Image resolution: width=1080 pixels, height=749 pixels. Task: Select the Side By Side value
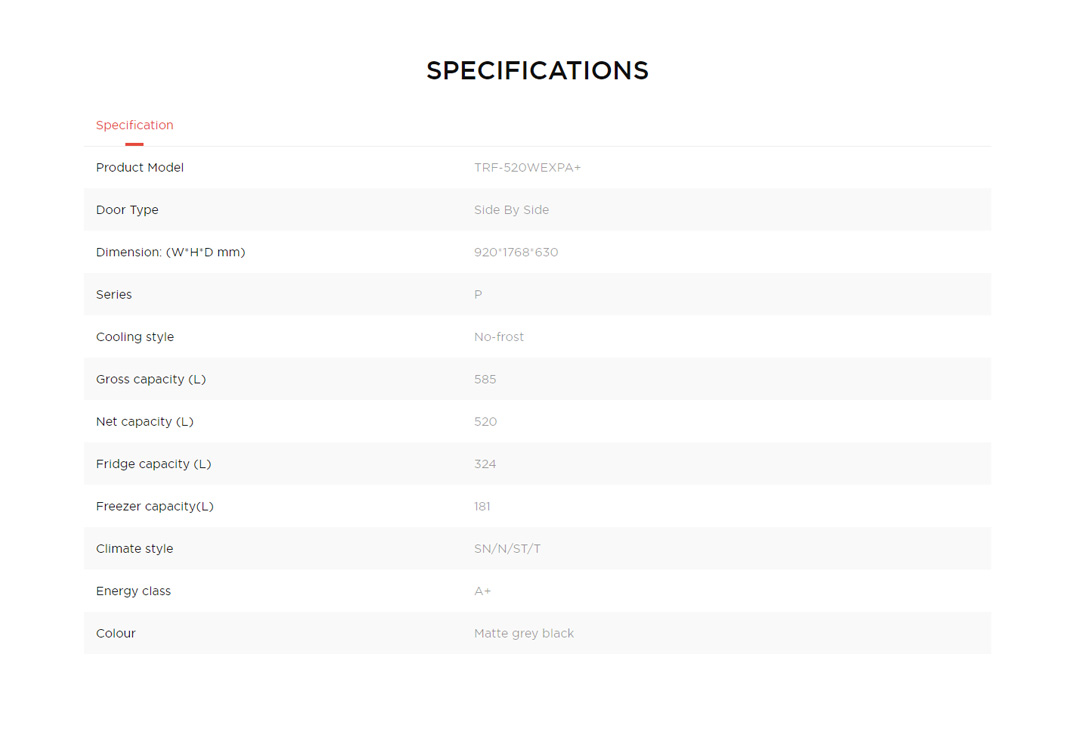(x=511, y=210)
